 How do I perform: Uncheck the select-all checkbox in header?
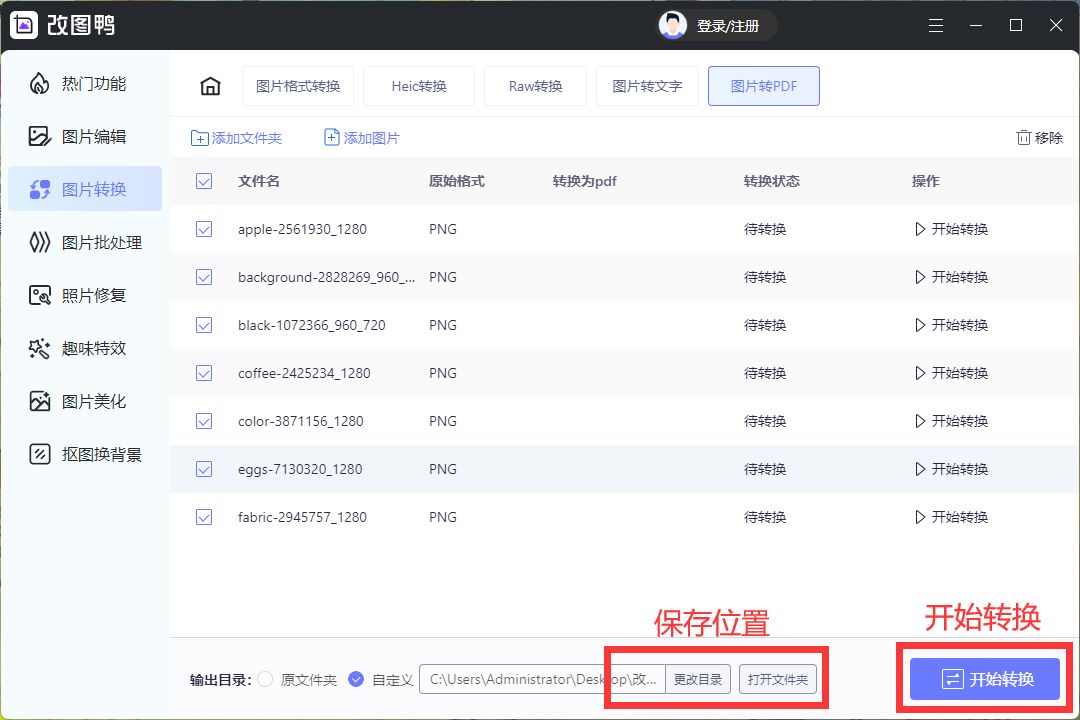tap(204, 181)
